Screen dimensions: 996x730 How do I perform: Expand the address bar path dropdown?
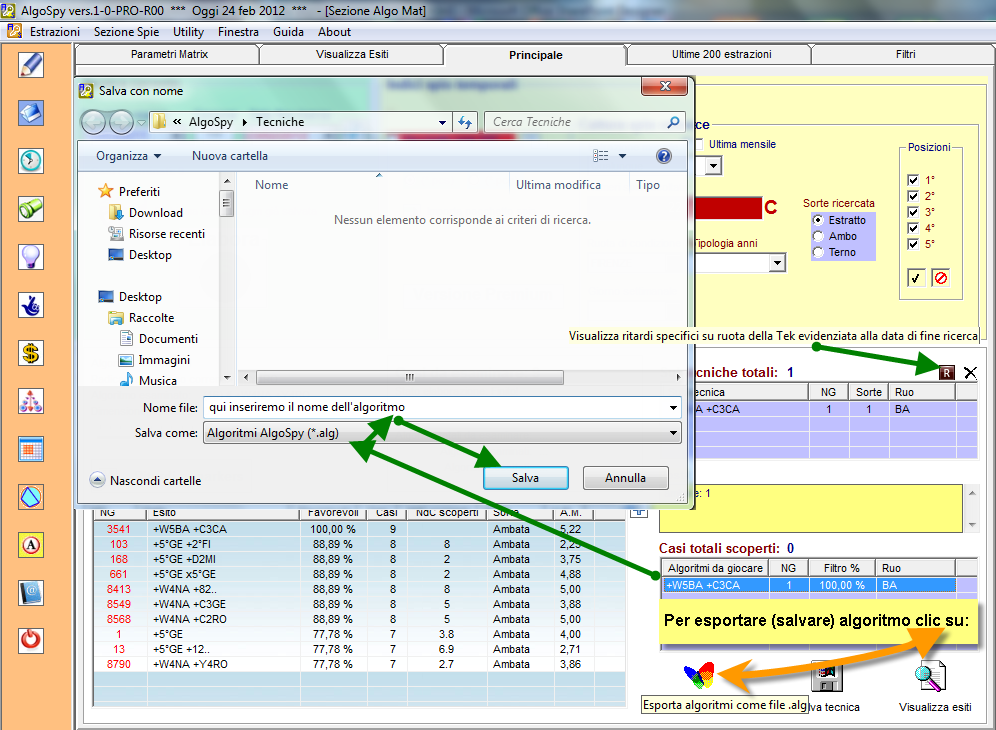[x=442, y=123]
